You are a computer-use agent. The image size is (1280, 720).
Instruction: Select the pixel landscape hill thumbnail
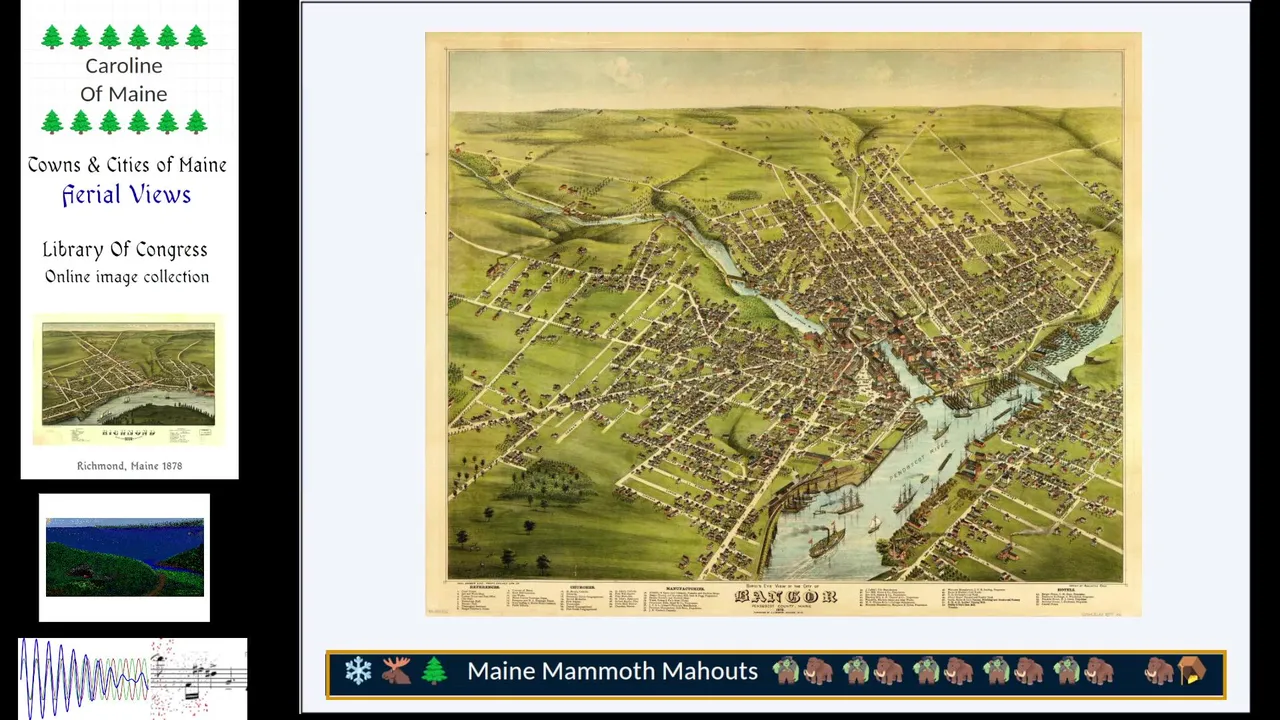[x=125, y=557]
